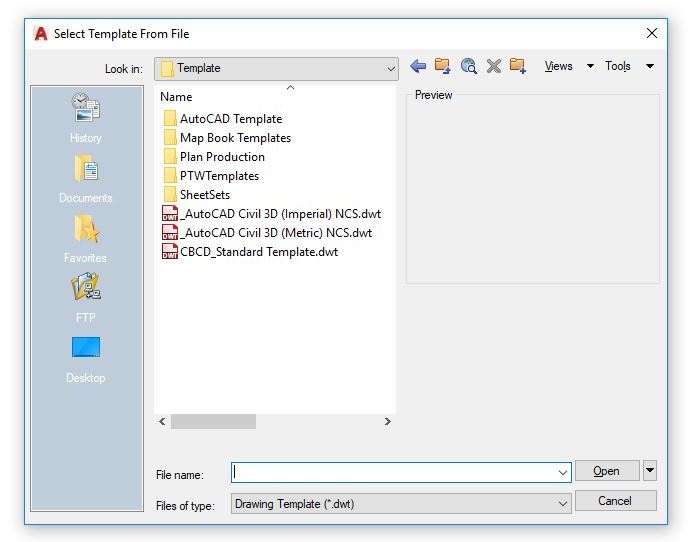Go back using blue arrow icon
This screenshot has width=696, height=542.
tap(418, 67)
